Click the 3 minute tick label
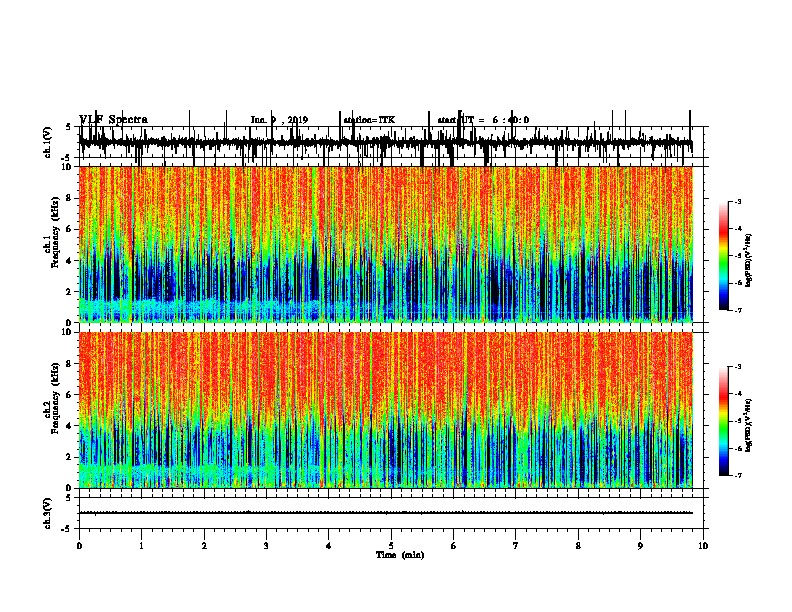 coord(266,546)
